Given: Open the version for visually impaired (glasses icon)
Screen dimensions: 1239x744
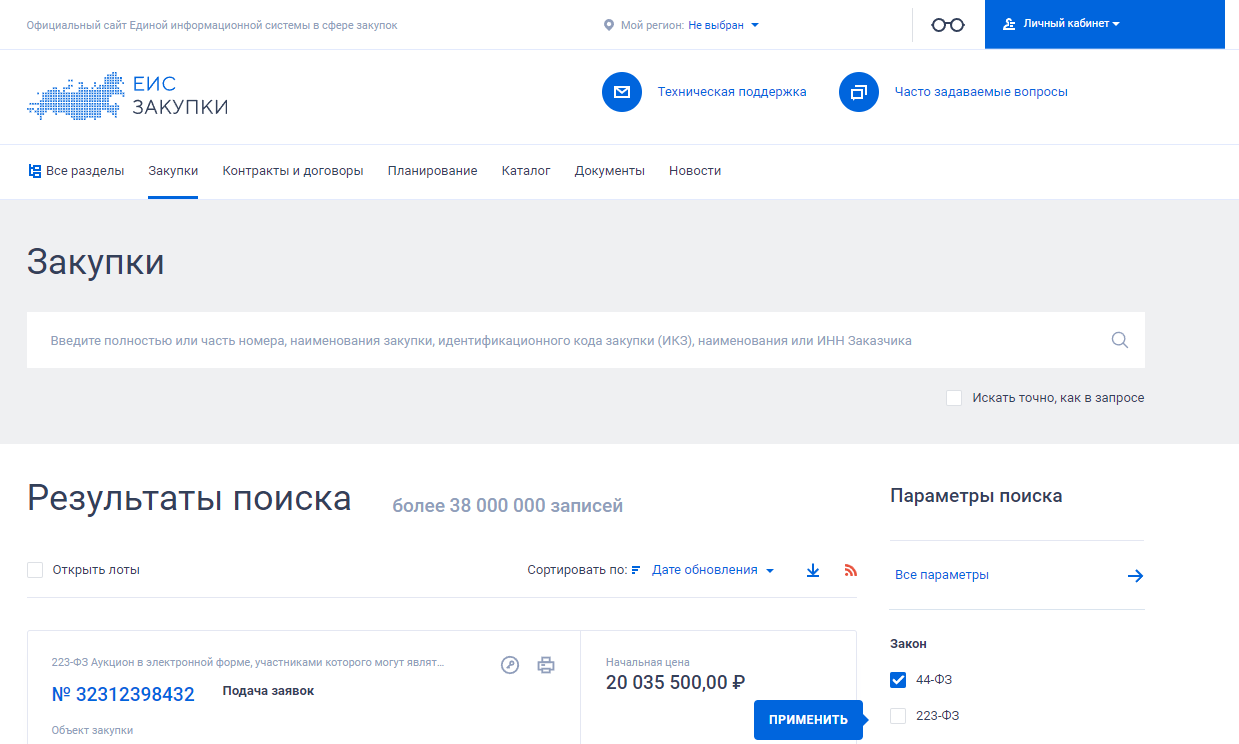Looking at the screenshot, I should click(946, 24).
